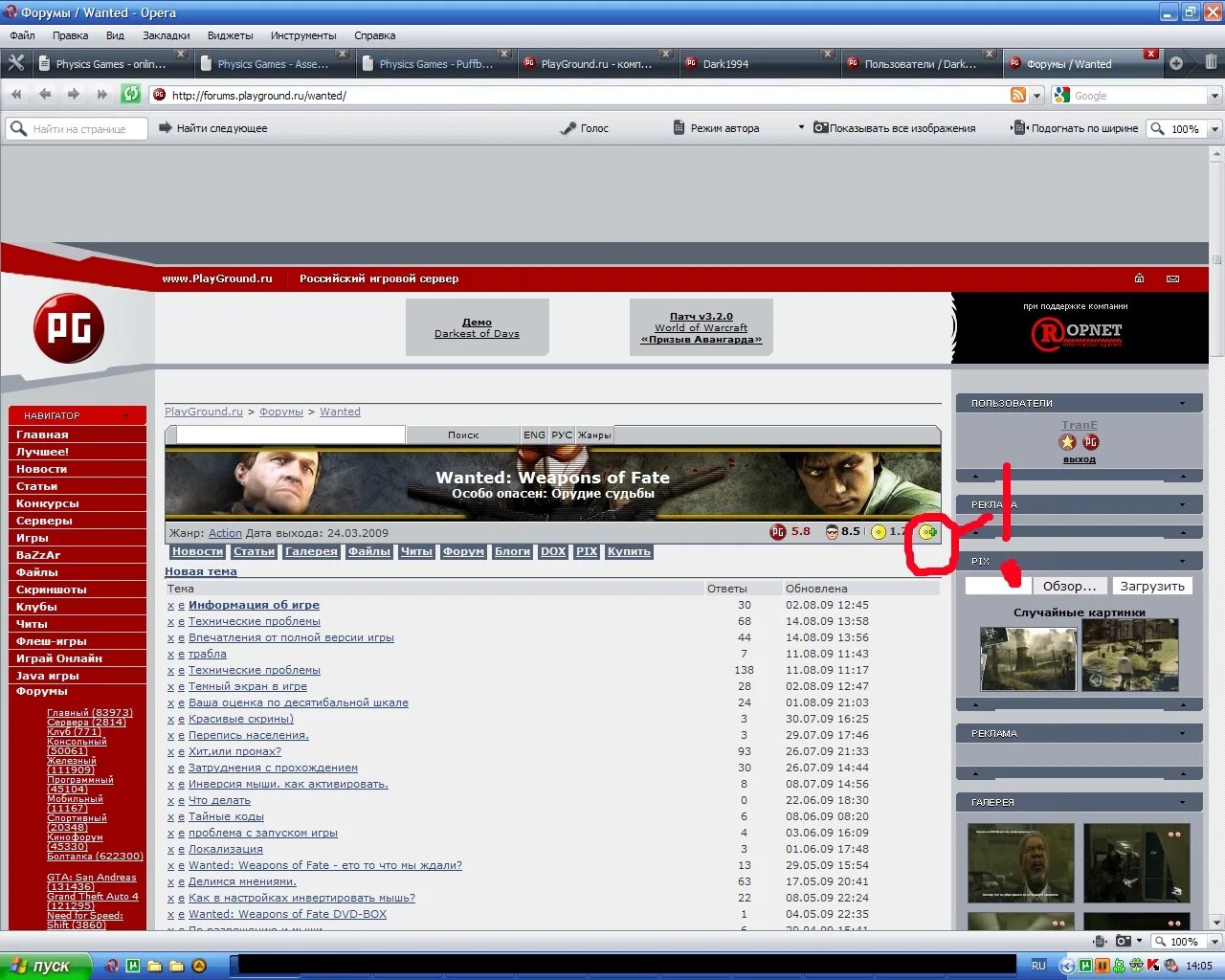
Task: Toggle Author mode button
Action: (x=716, y=128)
